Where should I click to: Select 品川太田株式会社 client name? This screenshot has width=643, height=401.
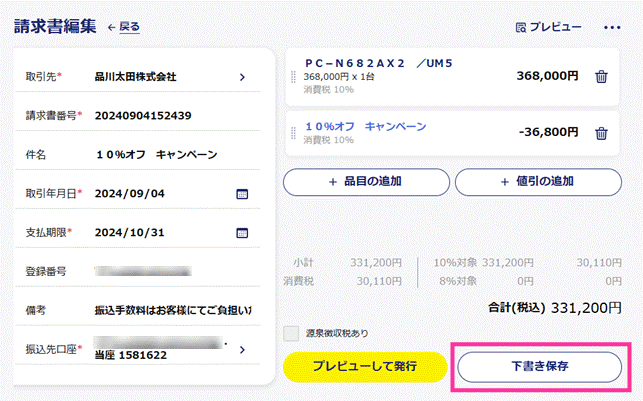136,77
